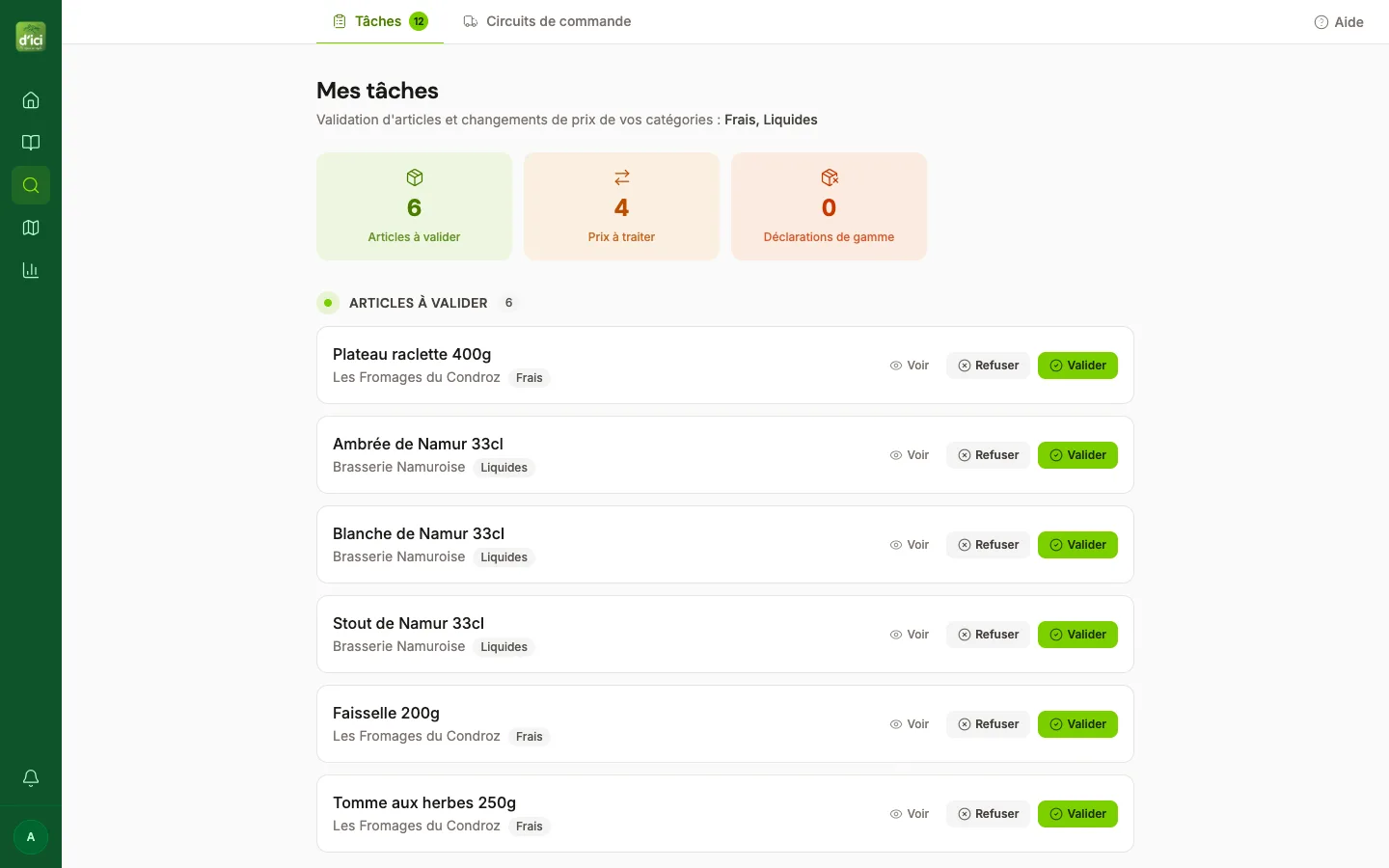This screenshot has height=868, width=1389.
Task: Refuse Blanche de Namur 33cl
Action: point(988,545)
